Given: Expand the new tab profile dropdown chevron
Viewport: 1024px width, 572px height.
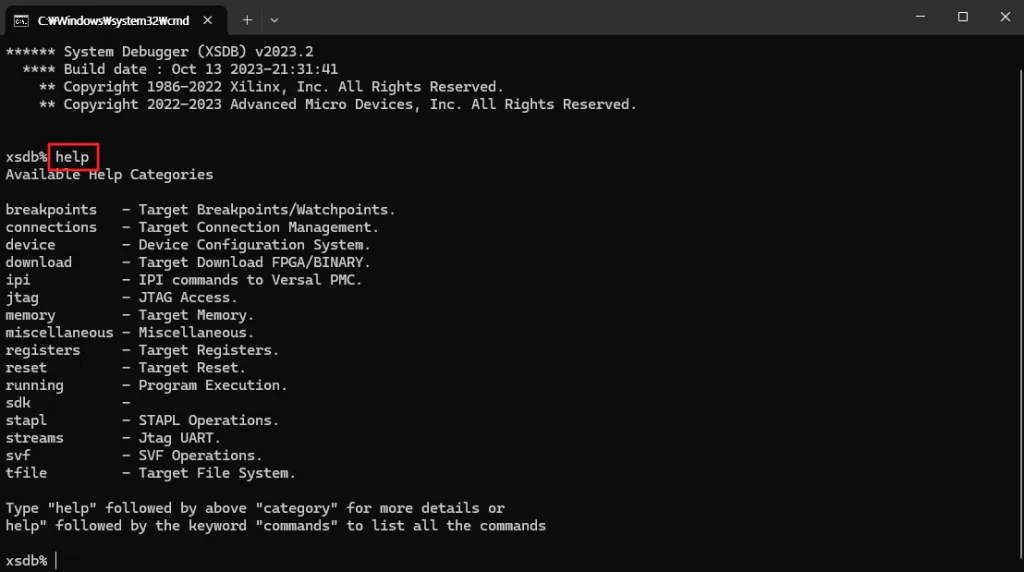Looking at the screenshot, I should pos(275,19).
